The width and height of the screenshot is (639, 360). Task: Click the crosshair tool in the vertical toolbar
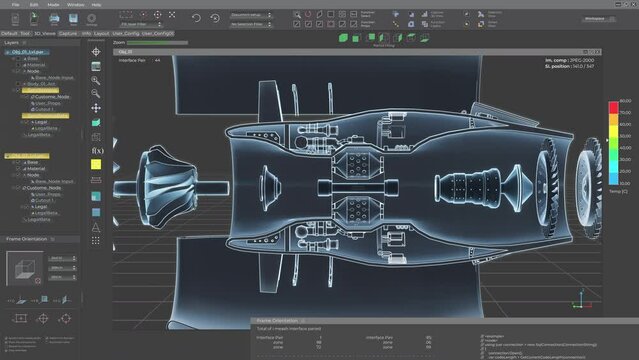[x=96, y=52]
